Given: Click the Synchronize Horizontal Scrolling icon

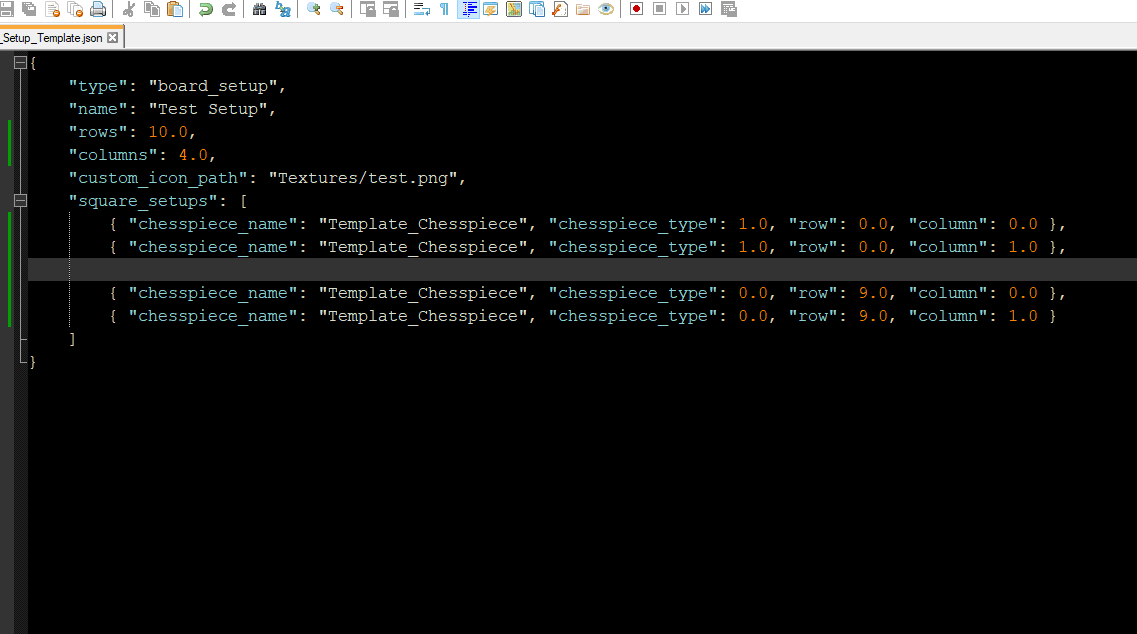Looking at the screenshot, I should click(391, 9).
